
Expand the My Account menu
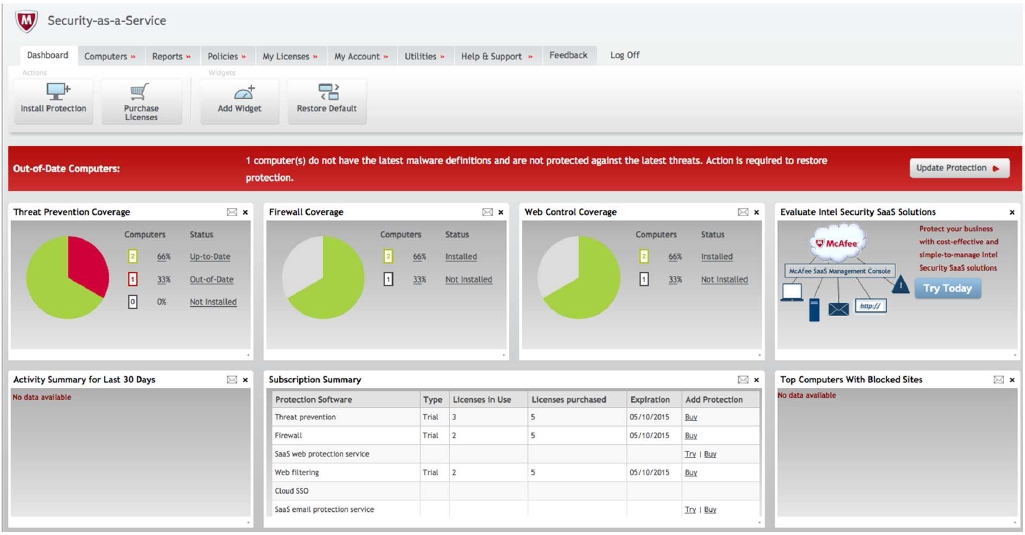pos(361,56)
